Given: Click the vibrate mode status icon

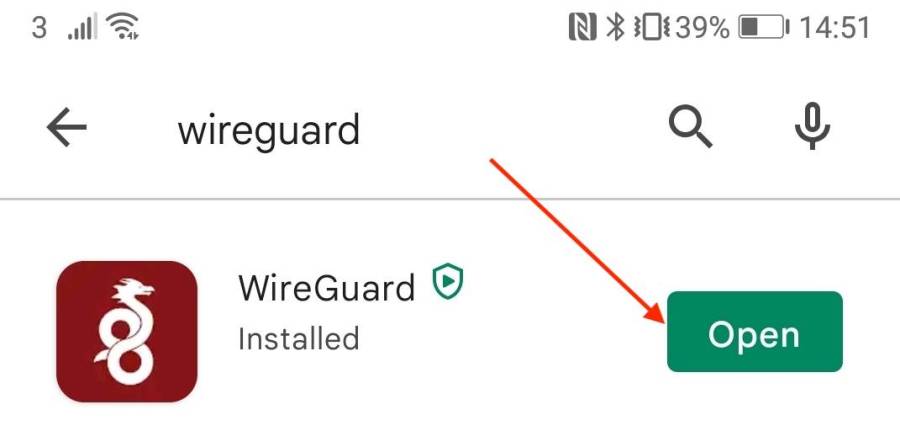Looking at the screenshot, I should 651,27.
